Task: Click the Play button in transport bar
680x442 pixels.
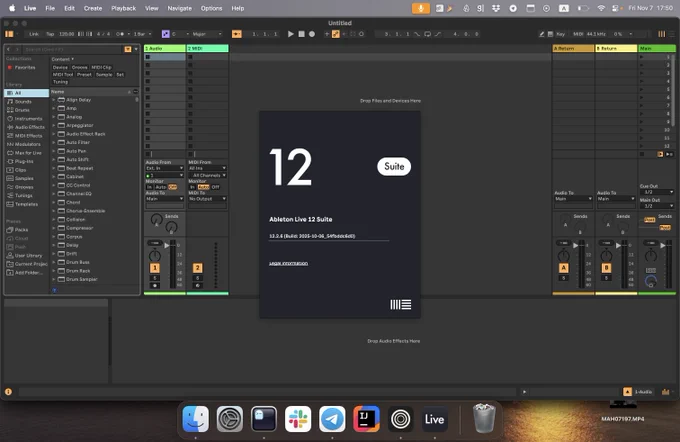Action: tap(291, 34)
